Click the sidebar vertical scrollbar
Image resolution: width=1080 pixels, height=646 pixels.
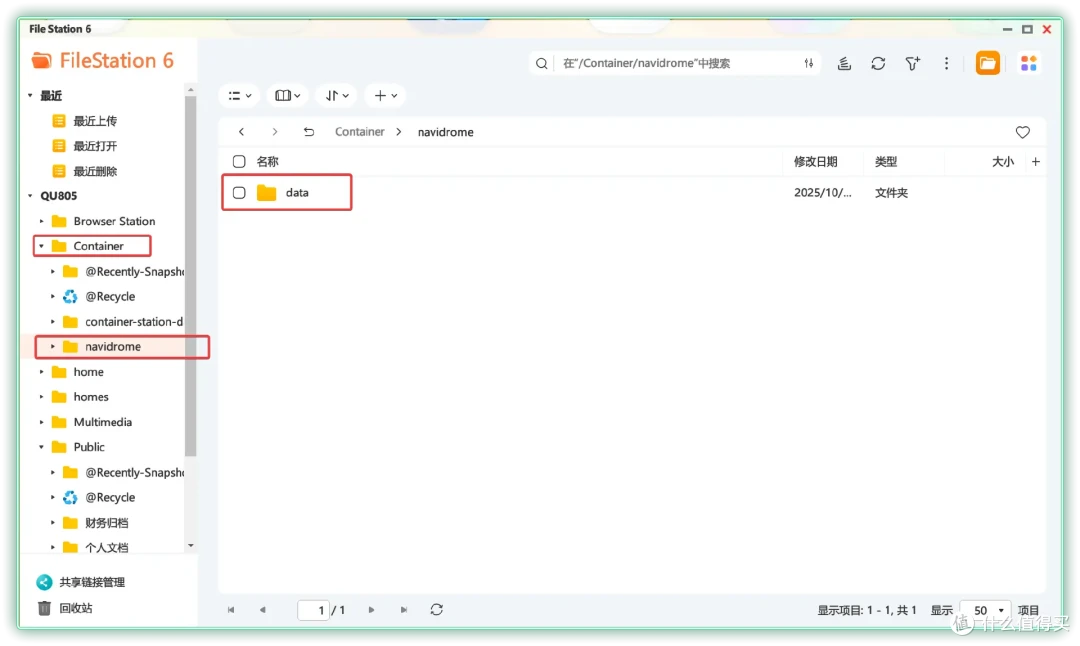coord(191,275)
